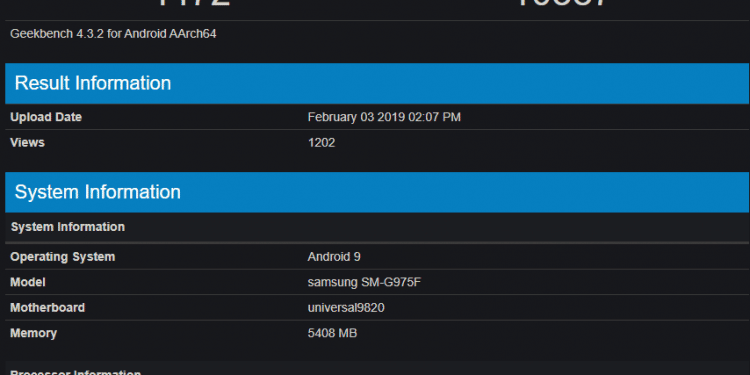Viewport: 750px width, 375px height.
Task: Click the Geekbench 4.3.2 for Android AArch64 text
Action: click(x=113, y=34)
